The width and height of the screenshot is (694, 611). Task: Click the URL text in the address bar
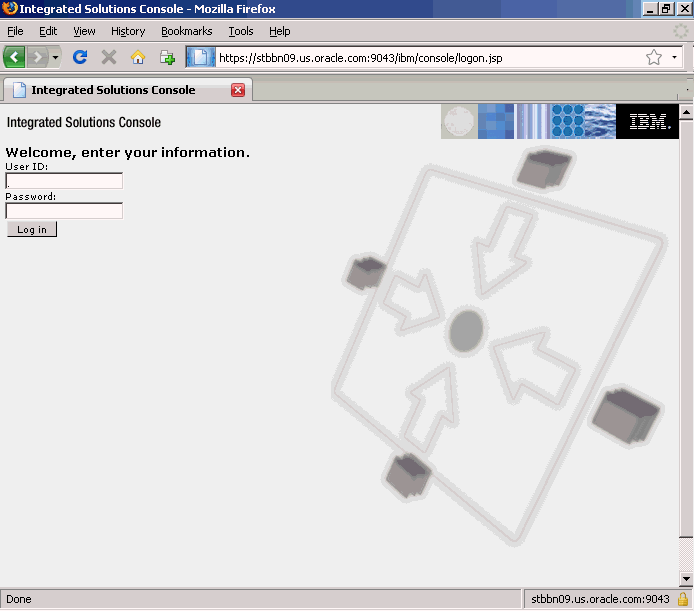tap(360, 58)
